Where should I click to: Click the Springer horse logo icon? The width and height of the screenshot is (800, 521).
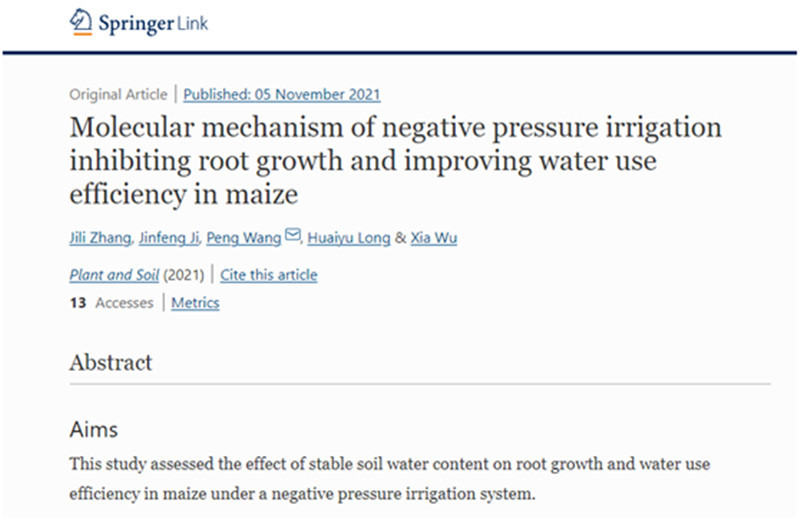click(x=81, y=21)
